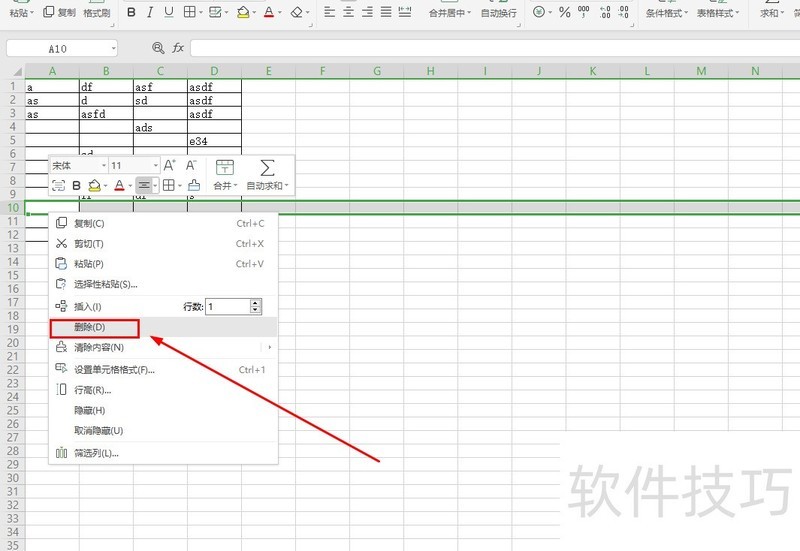The image size is (800, 551).
Task: Click the ribbon font color A icon
Action: pos(269,12)
